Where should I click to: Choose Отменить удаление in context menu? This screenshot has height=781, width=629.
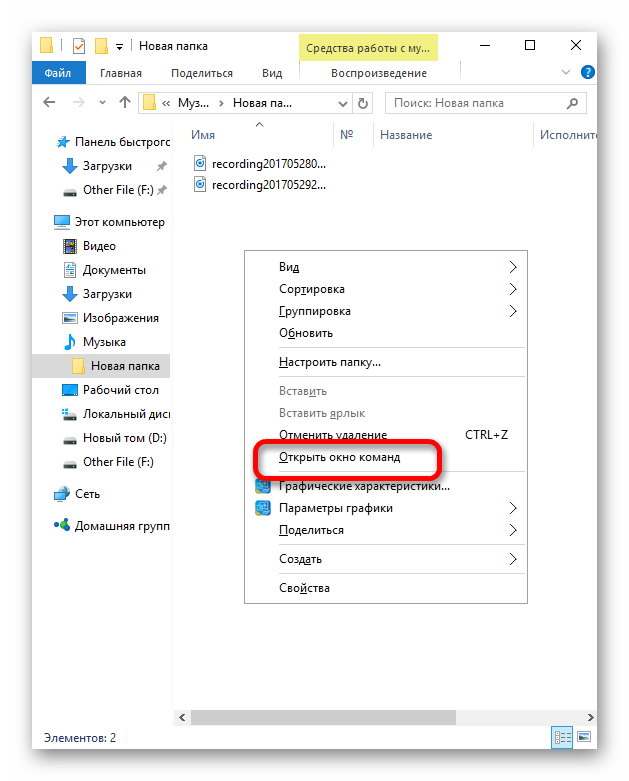[x=385, y=435]
